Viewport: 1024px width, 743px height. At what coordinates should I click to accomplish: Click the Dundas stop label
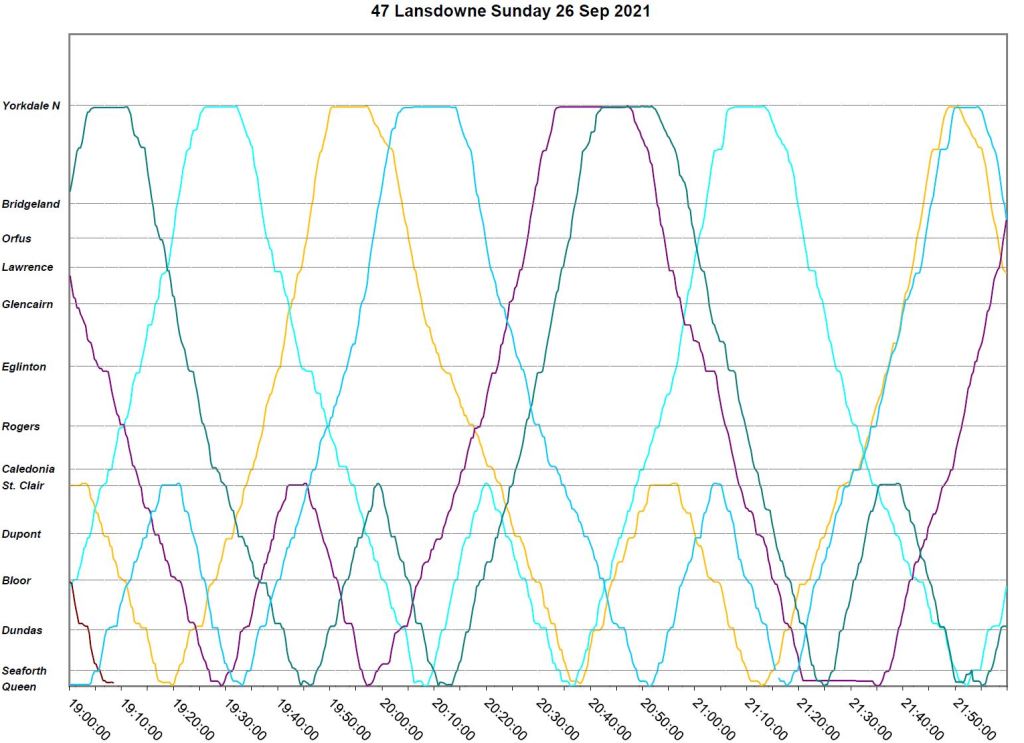pos(22,630)
